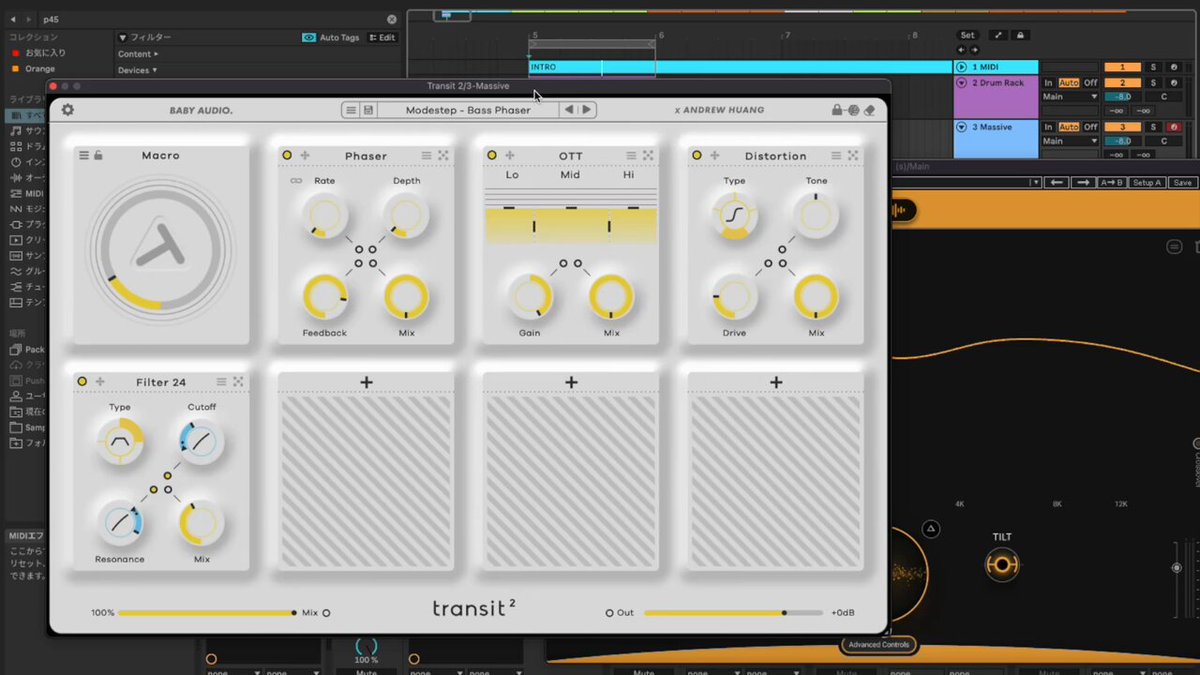Image resolution: width=1200 pixels, height=675 pixels.
Task: Unfold the 1 MIDI track
Action: pos(962,67)
